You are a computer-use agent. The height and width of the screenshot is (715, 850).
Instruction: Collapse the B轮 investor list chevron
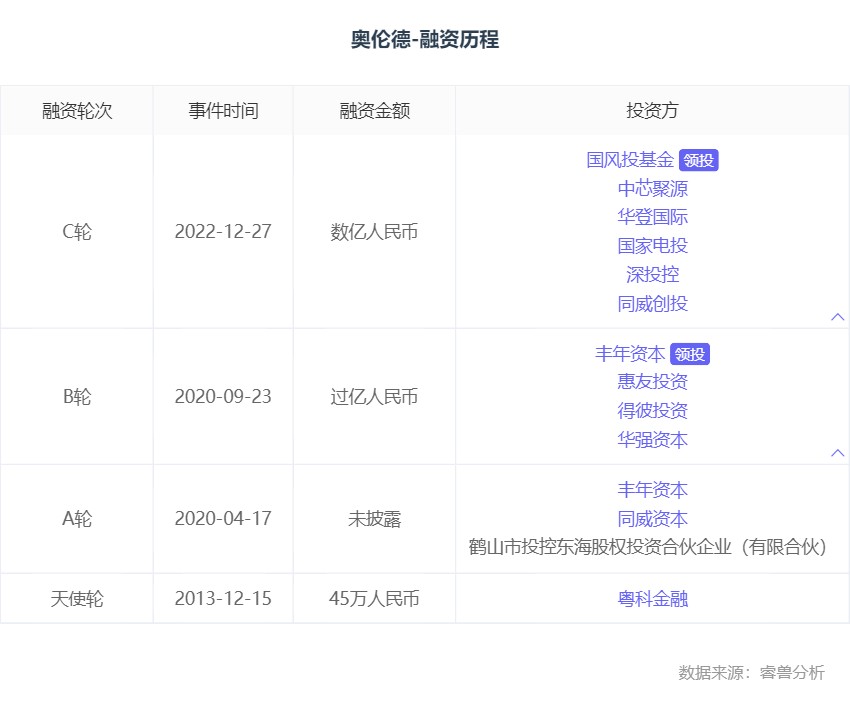838,453
